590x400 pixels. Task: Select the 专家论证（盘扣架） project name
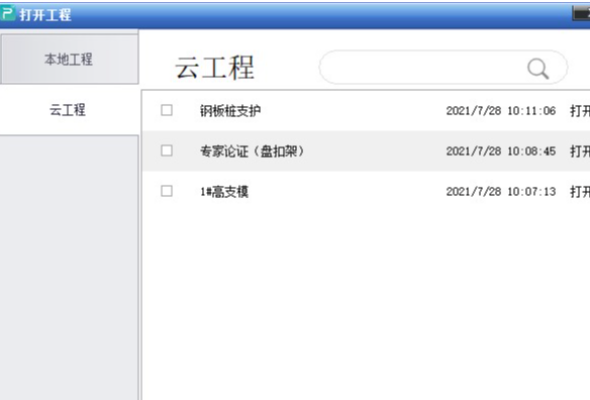(x=252, y=151)
